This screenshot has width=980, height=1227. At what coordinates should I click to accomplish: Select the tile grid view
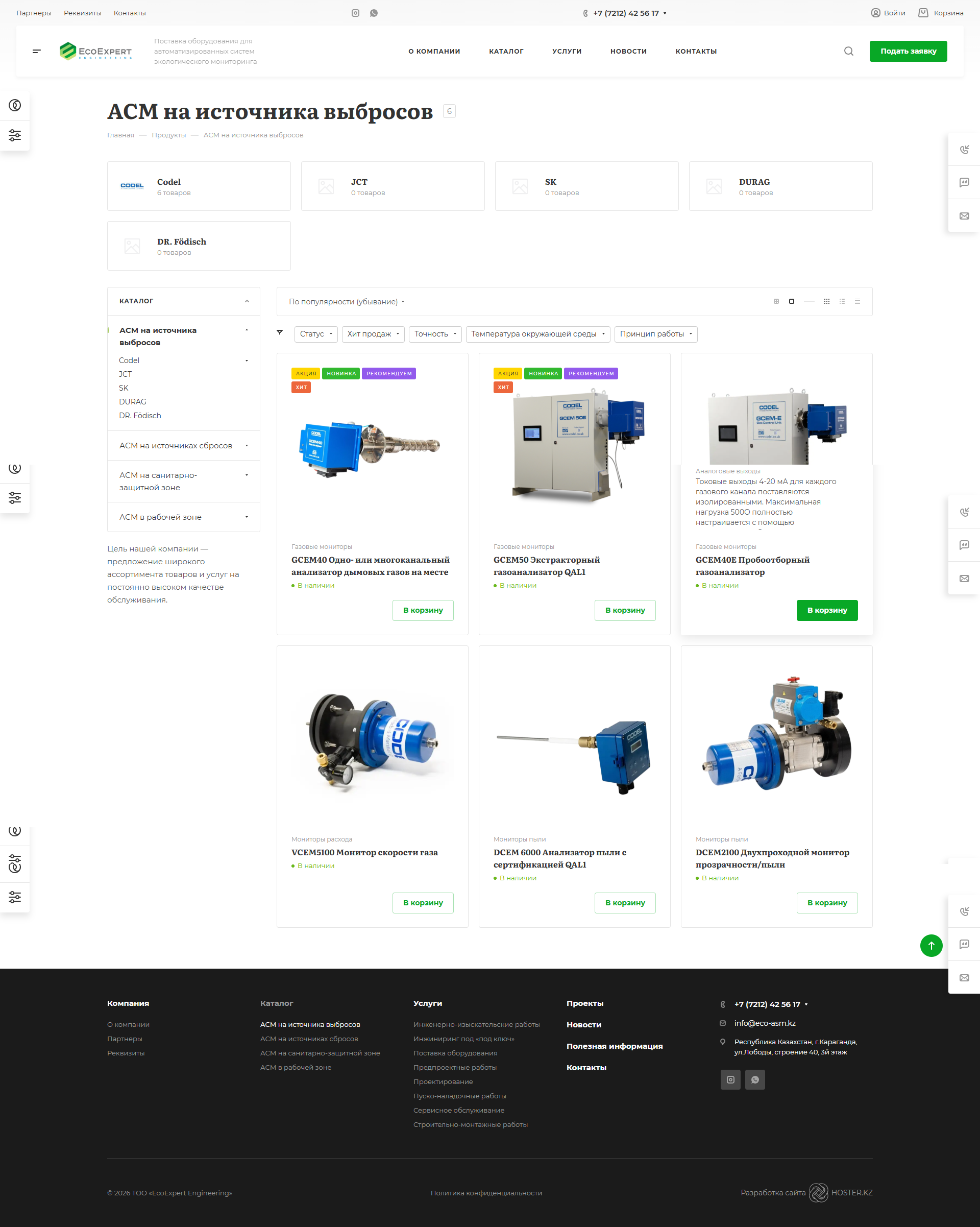coord(827,301)
